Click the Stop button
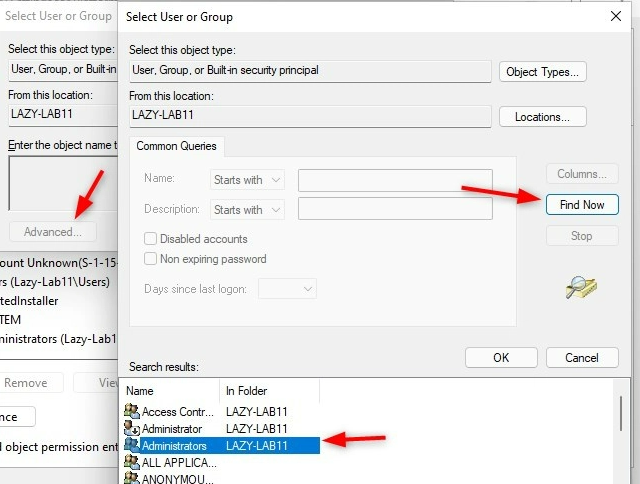This screenshot has height=484, width=640. (x=582, y=236)
